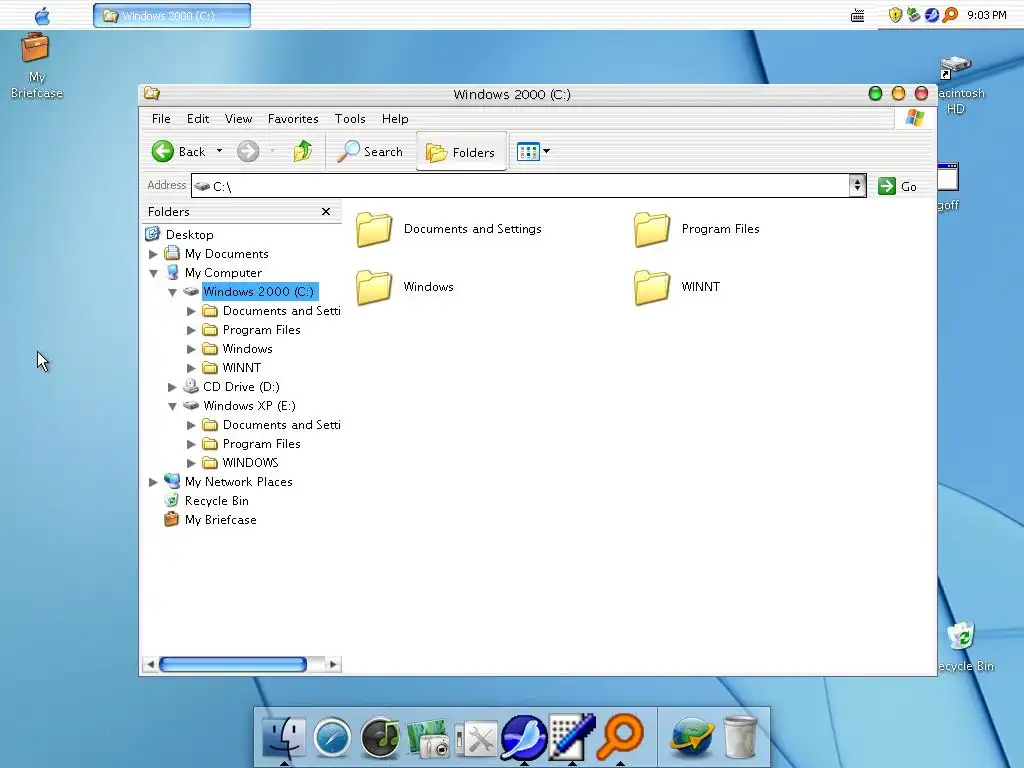1024x768 pixels.
Task: Open the View menu
Action: [238, 119]
